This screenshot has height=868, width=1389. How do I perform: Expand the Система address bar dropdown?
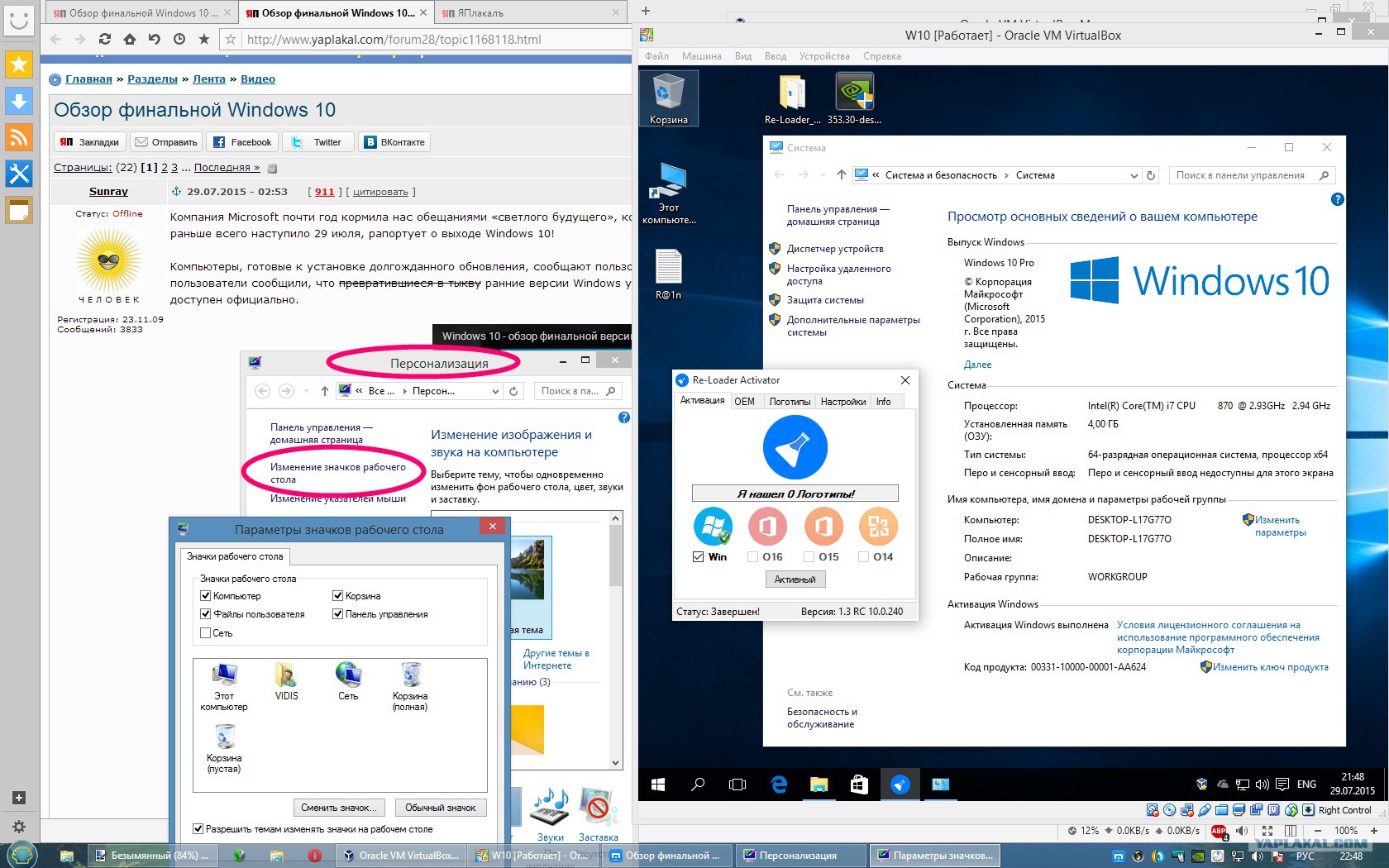1134,175
